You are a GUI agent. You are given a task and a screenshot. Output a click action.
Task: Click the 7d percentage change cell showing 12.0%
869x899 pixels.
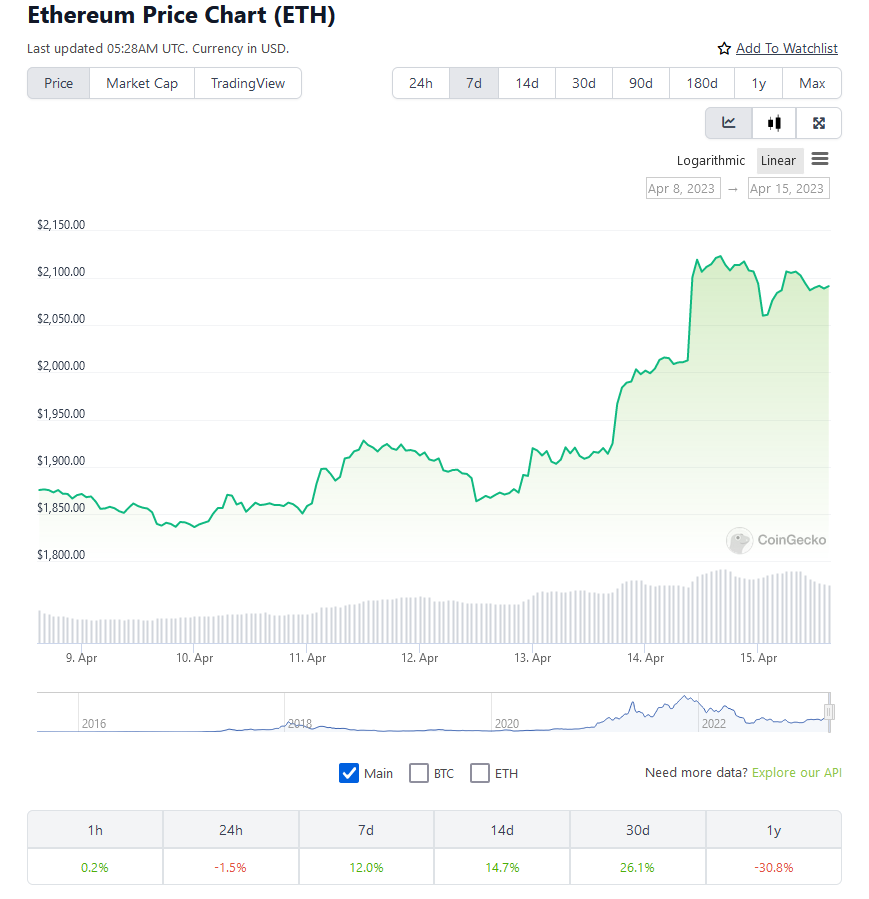click(x=365, y=867)
